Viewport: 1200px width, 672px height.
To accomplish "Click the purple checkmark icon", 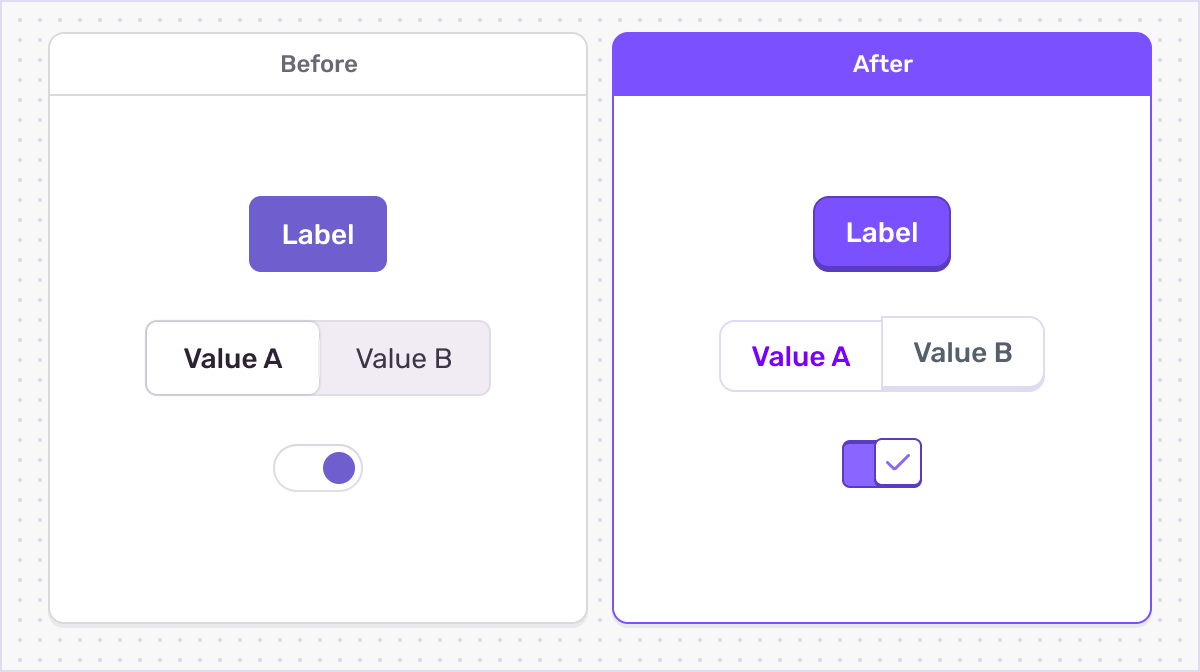I will (x=897, y=462).
